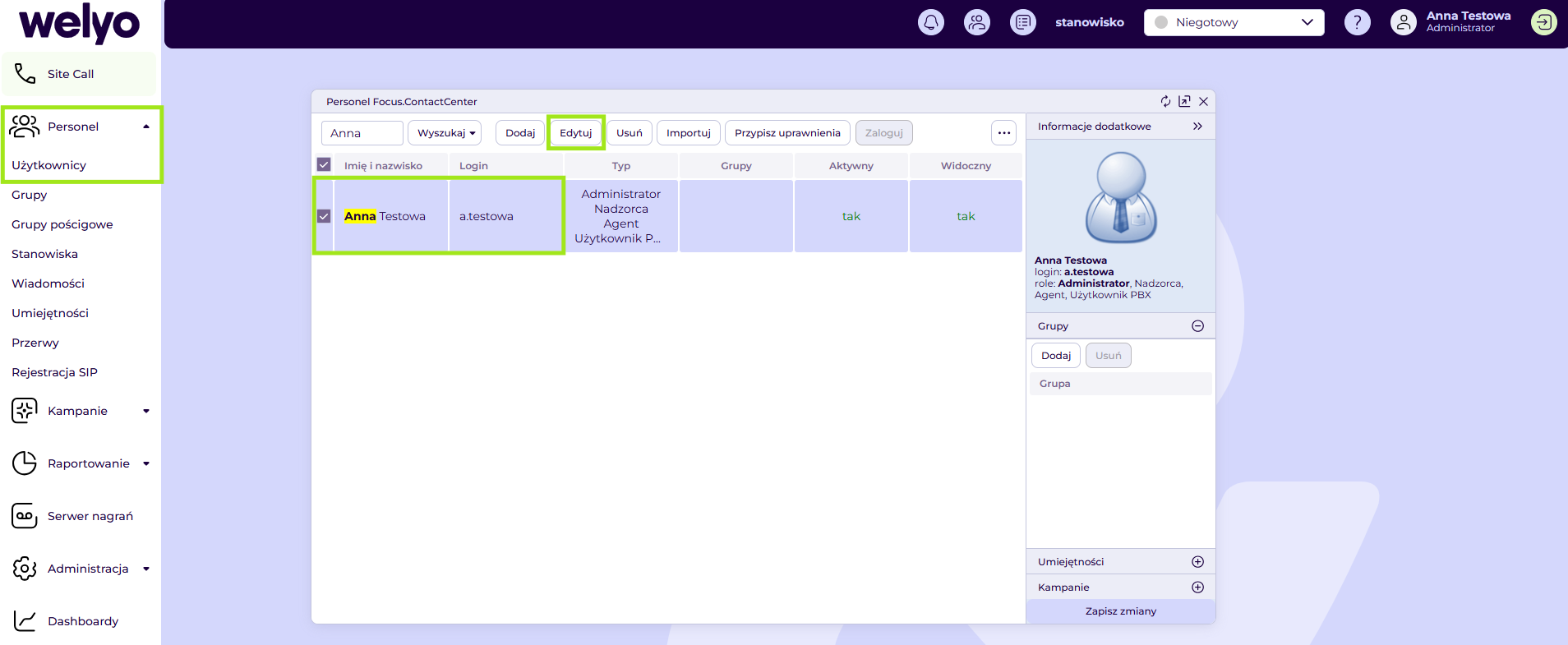Click the Usuń button in toolbar
The width and height of the screenshot is (1568, 645).
[630, 133]
